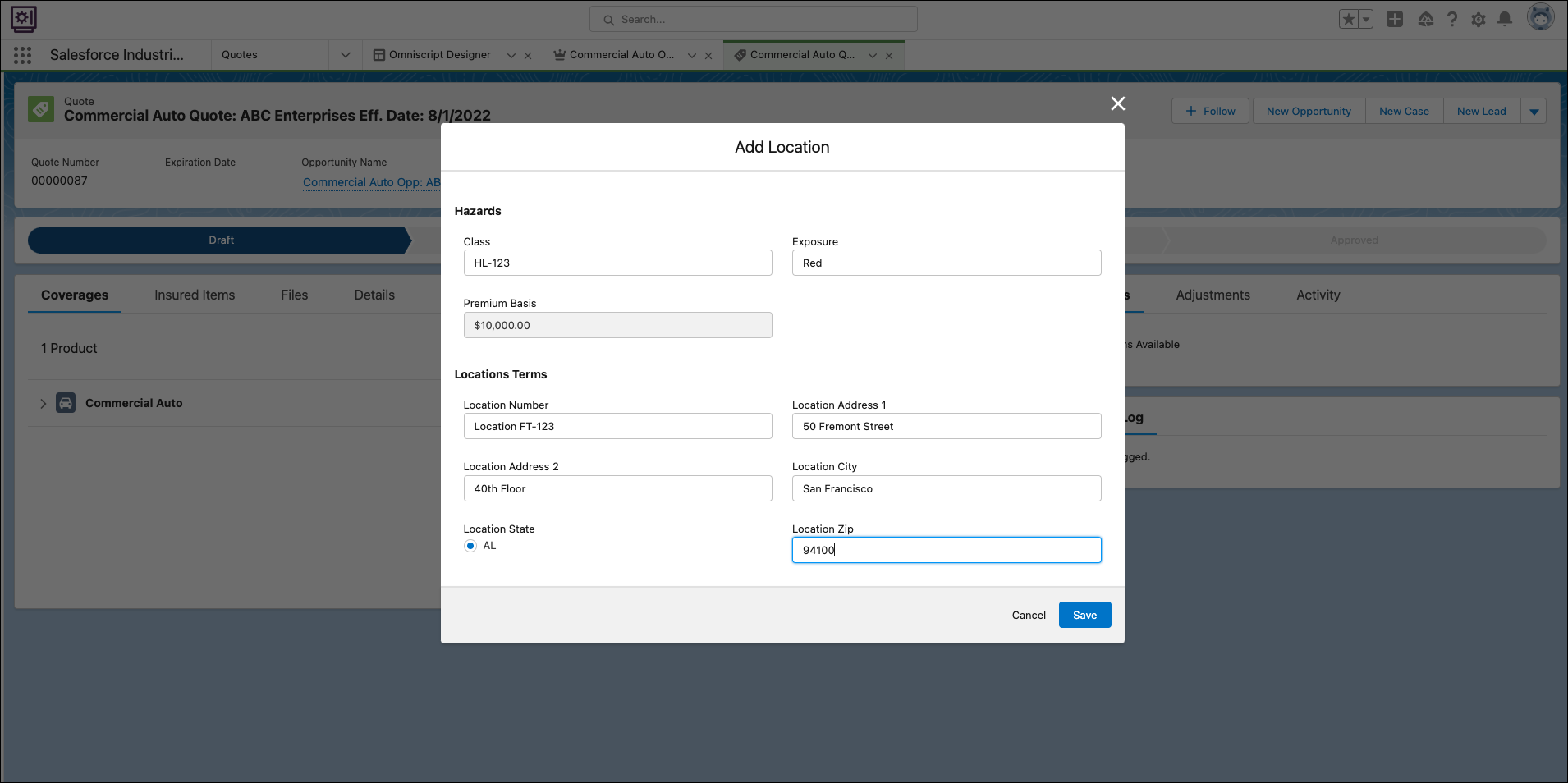Open the Activity tab
This screenshot has width=1568, height=783.
pyautogui.click(x=1318, y=295)
